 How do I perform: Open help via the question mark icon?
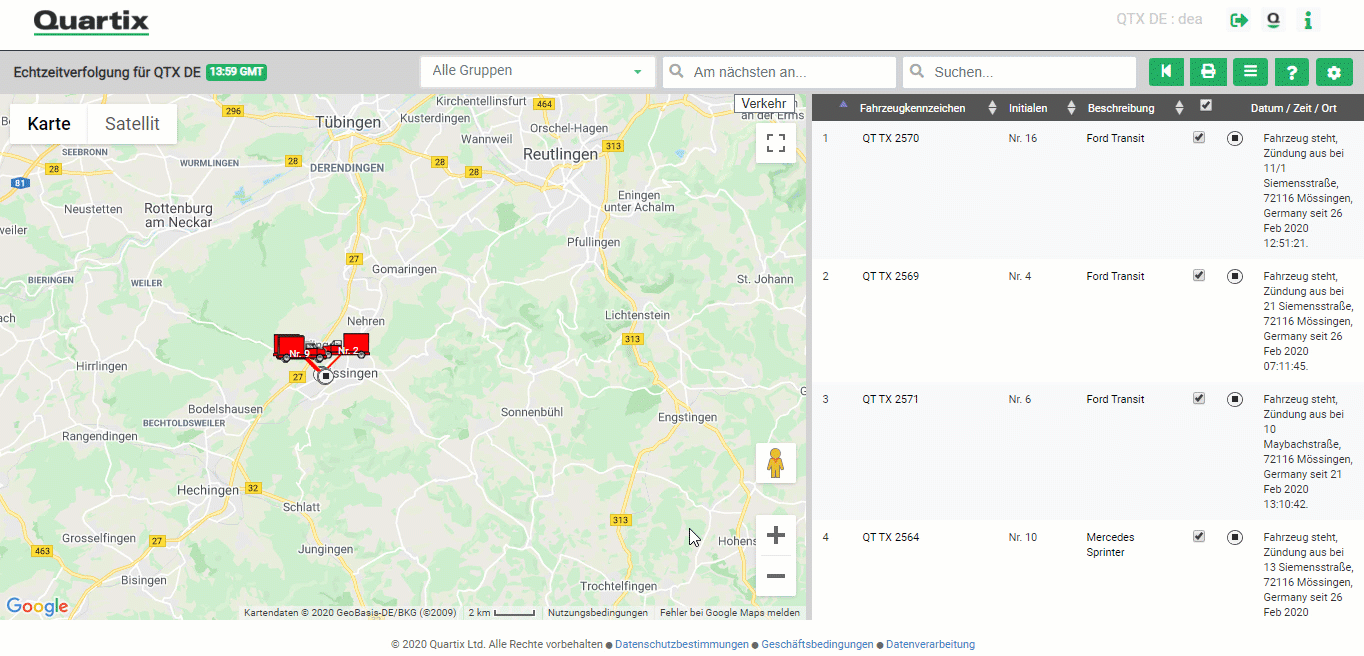[1290, 71]
